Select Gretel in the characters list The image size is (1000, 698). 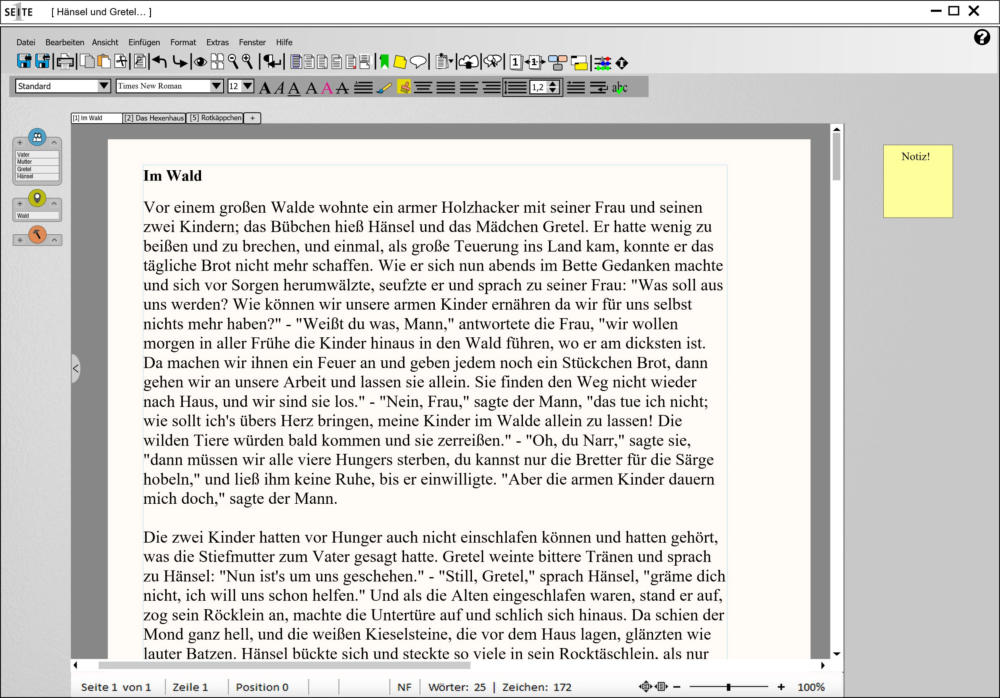(24, 169)
